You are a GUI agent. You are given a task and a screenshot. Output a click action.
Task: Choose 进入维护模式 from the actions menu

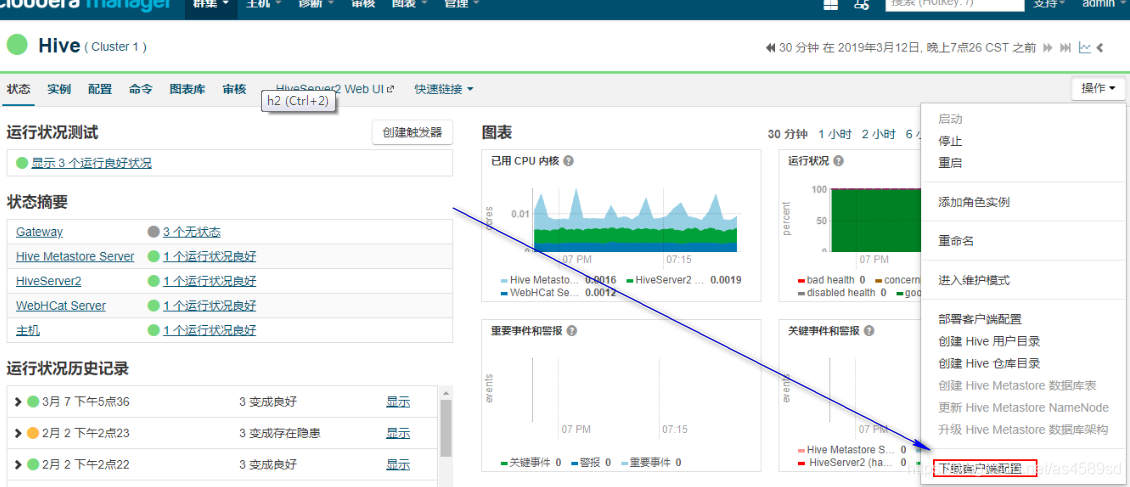[974, 280]
